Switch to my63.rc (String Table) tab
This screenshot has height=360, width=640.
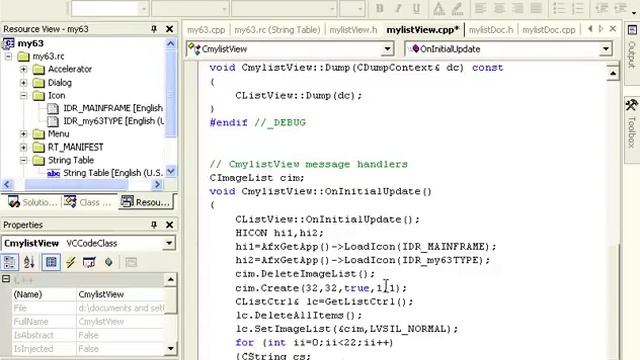coord(277,30)
